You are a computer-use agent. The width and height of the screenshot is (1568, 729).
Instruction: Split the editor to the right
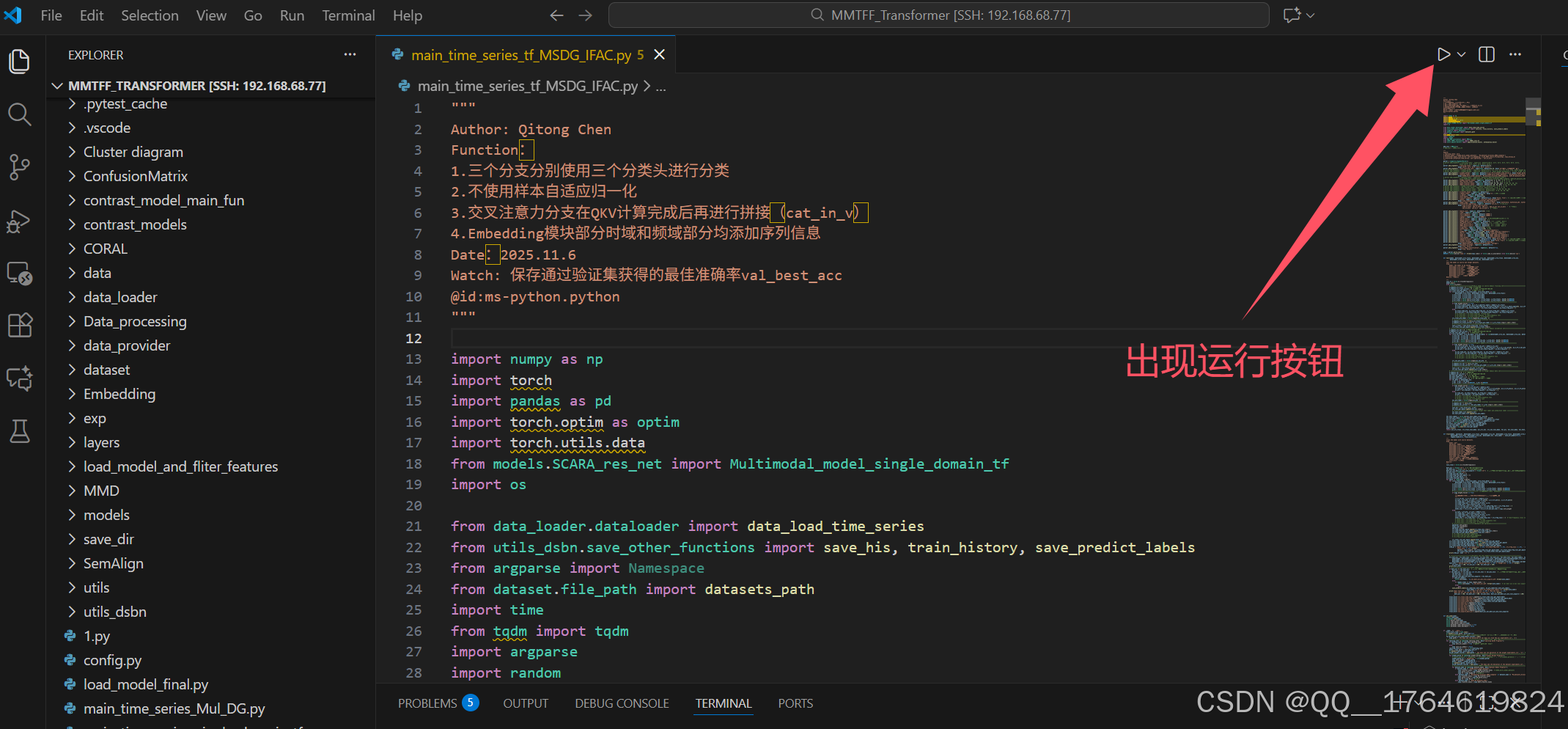1487,54
